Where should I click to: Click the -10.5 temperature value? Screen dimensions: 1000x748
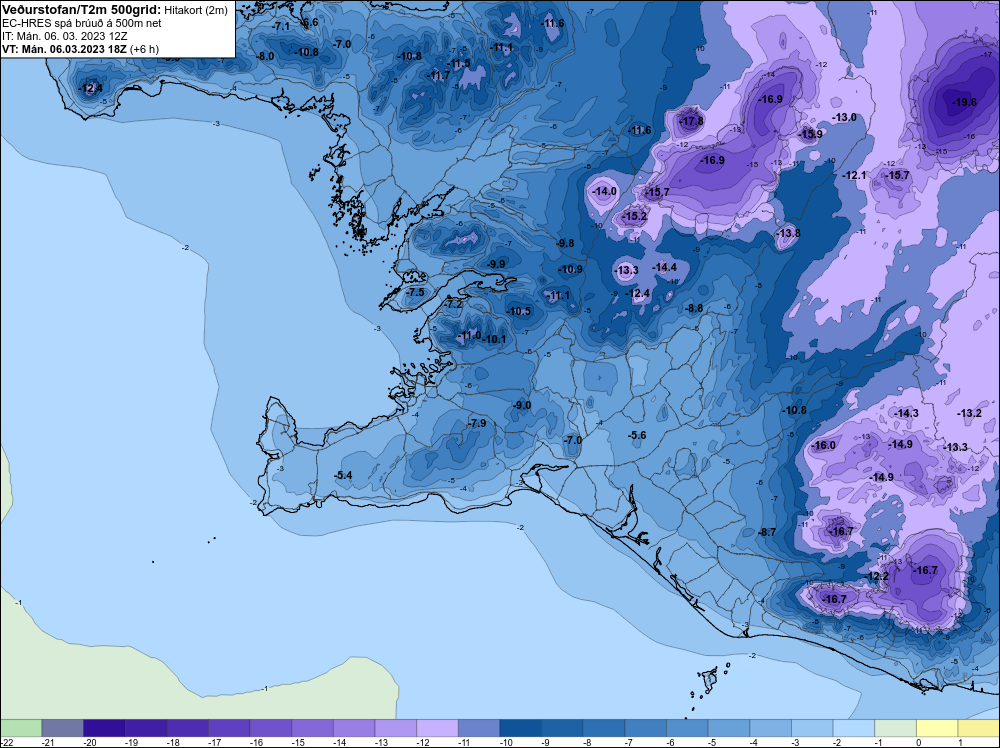tap(518, 312)
